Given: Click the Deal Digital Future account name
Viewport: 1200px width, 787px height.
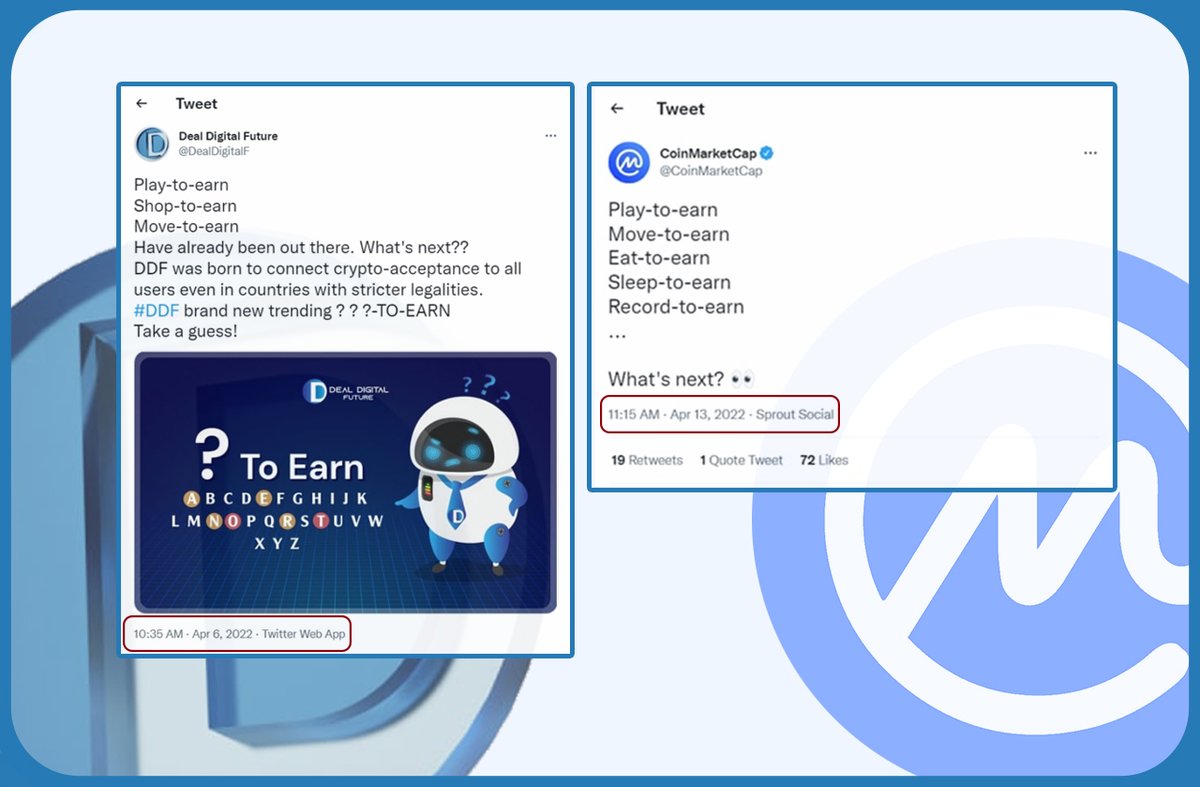Looking at the screenshot, I should click(x=228, y=136).
